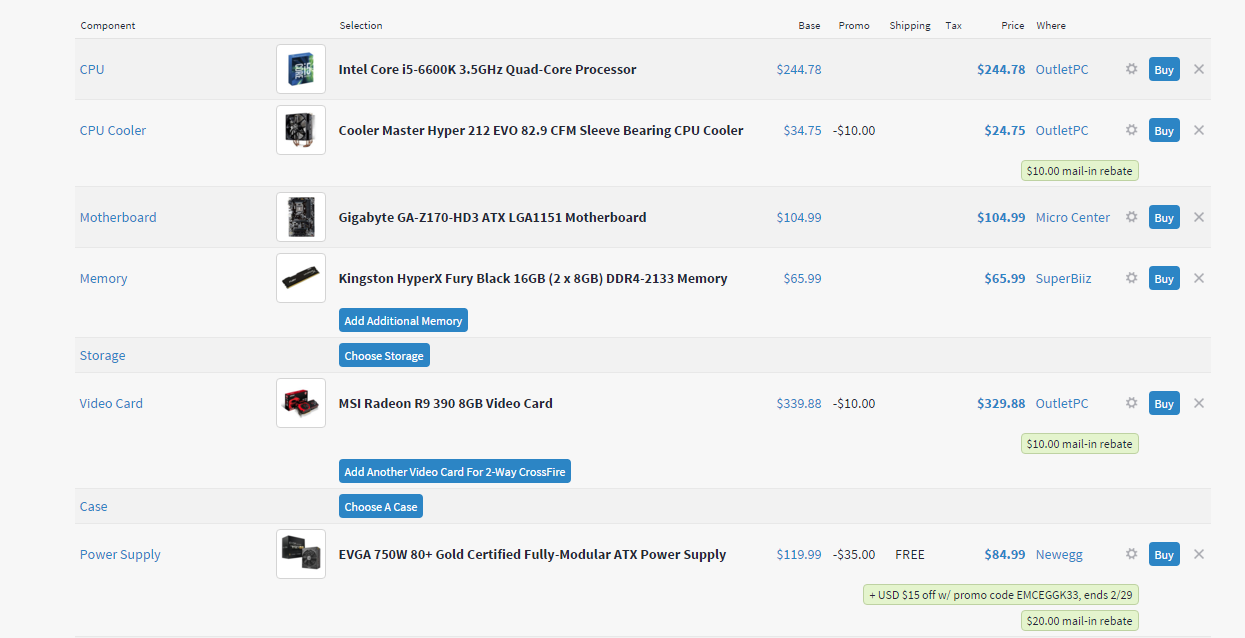Image resolution: width=1245 pixels, height=638 pixels.
Task: Buy the EVGA 750W power supply
Action: coord(1164,554)
